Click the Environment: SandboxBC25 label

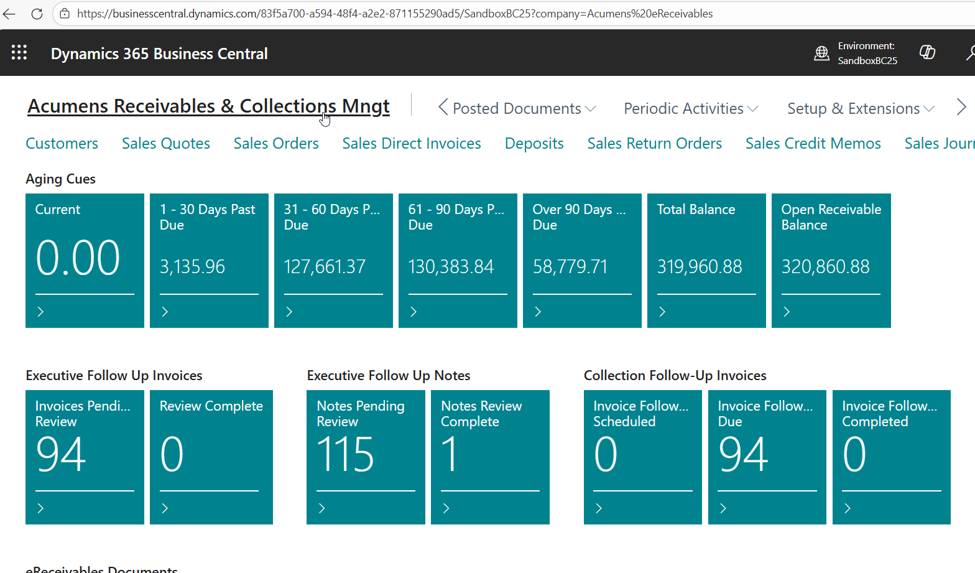[x=867, y=53]
